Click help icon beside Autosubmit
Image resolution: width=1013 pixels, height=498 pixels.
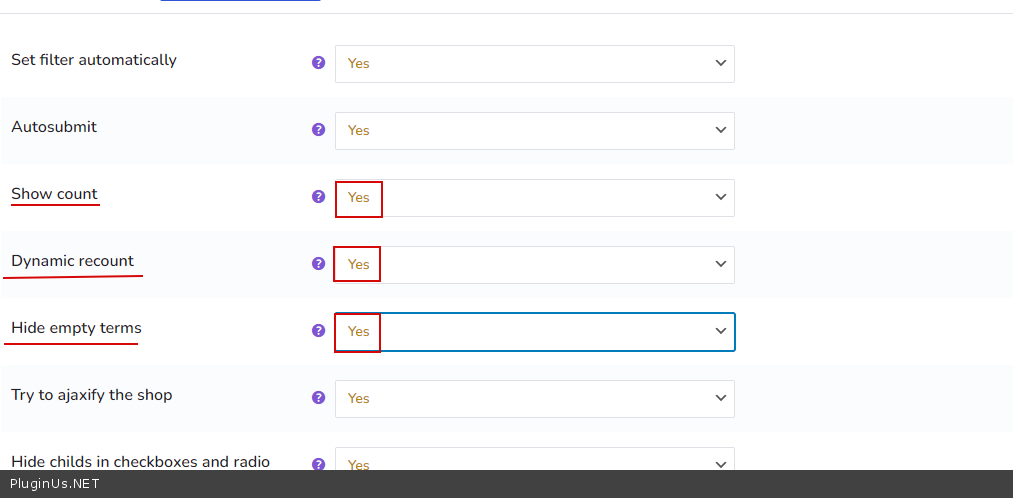(318, 129)
